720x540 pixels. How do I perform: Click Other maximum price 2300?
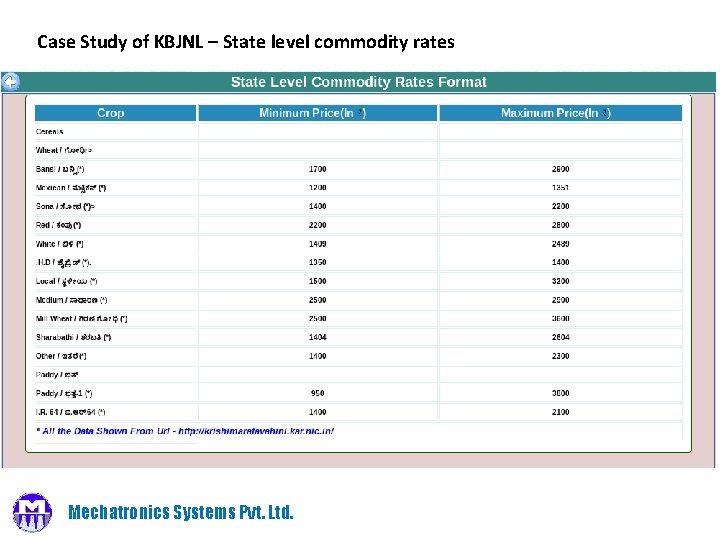coord(561,356)
